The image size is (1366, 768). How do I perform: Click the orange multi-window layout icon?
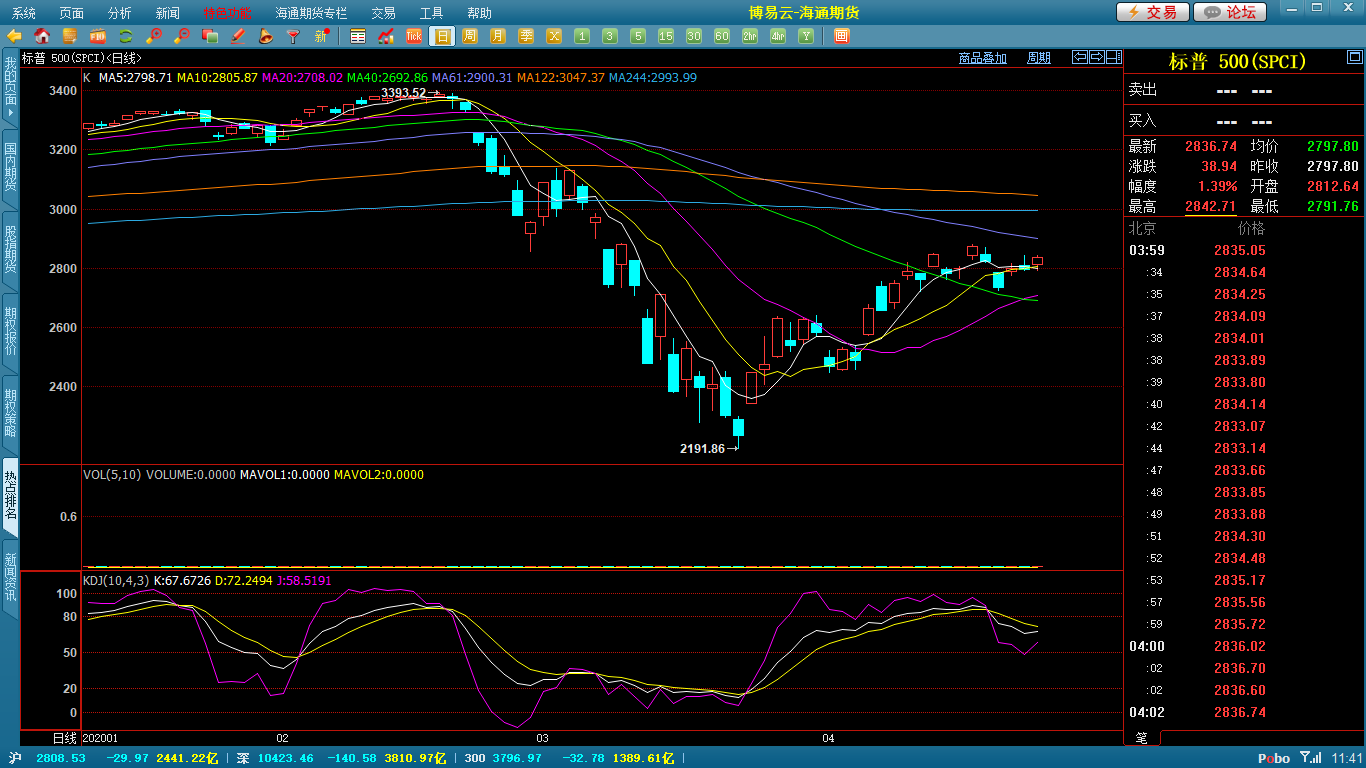(841, 36)
